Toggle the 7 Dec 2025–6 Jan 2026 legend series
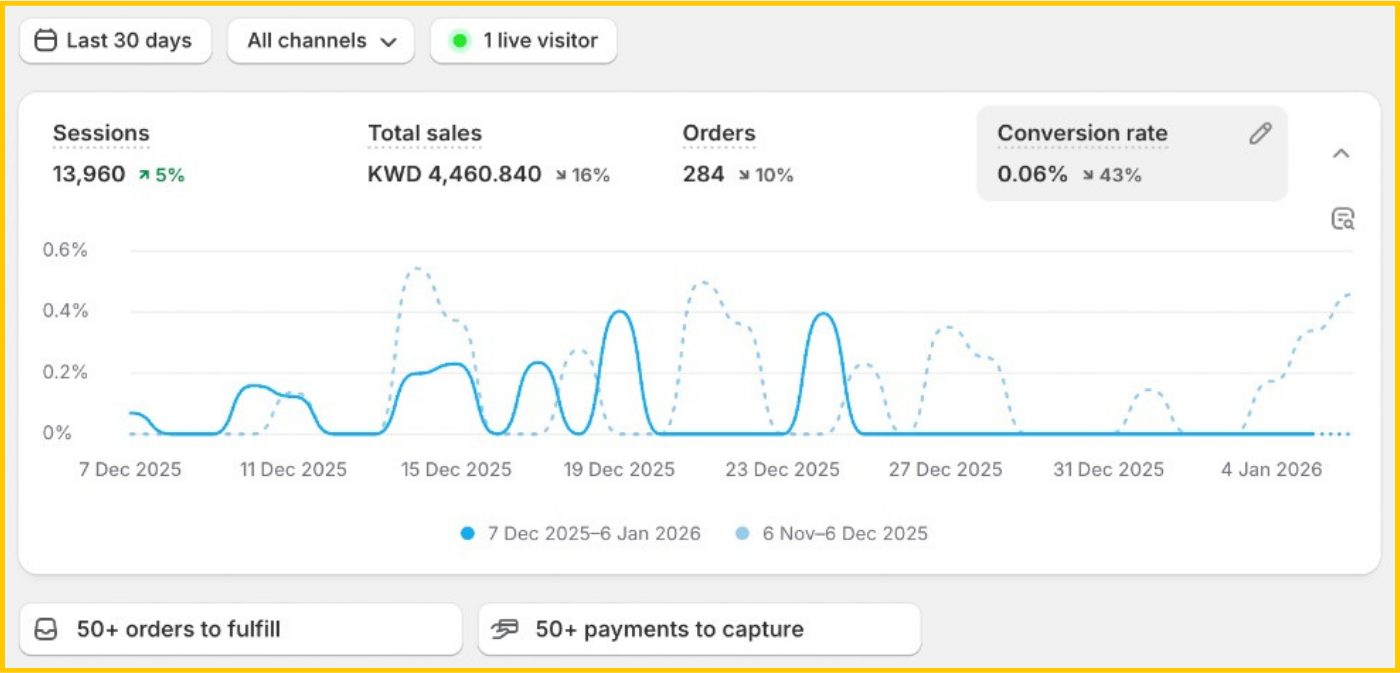The width and height of the screenshot is (1400, 673). coord(580,534)
